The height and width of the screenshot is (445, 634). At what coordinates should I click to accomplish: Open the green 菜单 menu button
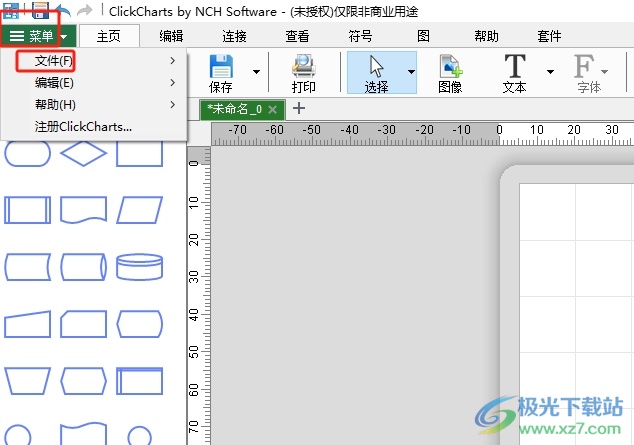click(x=38, y=36)
